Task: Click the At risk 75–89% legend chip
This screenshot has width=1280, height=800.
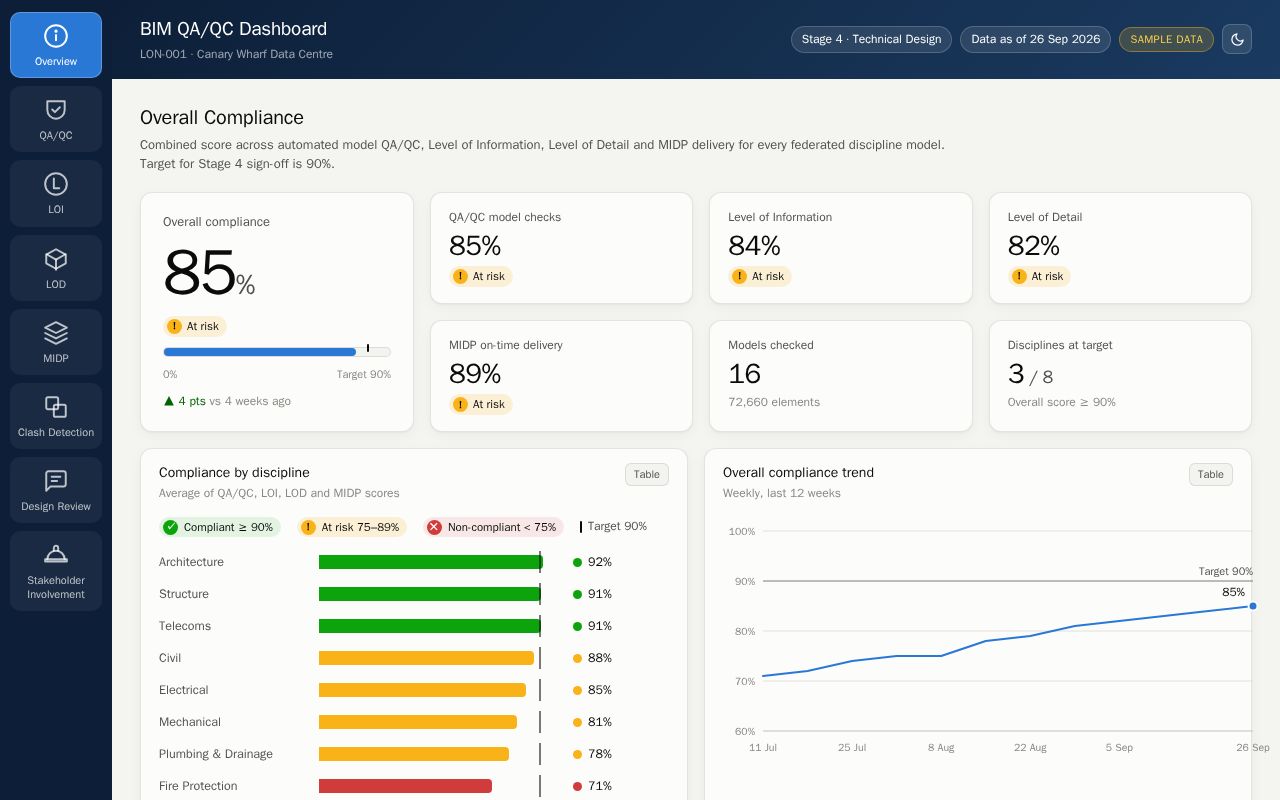Action: coord(353,527)
